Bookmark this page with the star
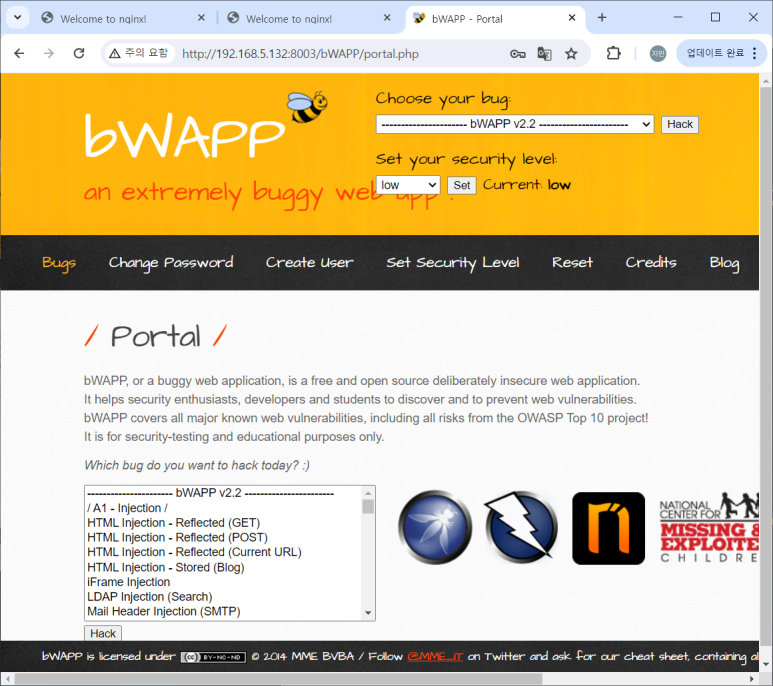The width and height of the screenshot is (773, 686). point(571,54)
